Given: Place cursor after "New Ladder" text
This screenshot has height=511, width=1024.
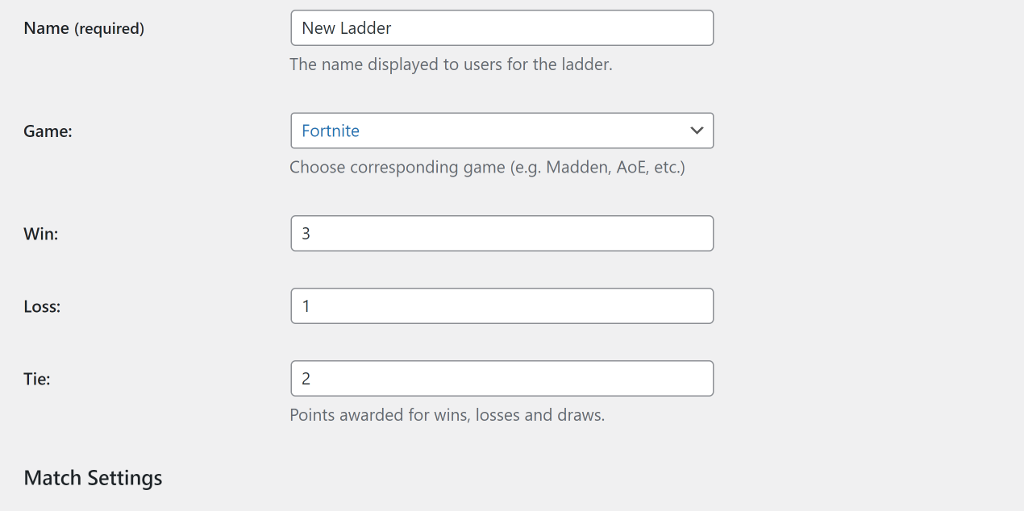Looking at the screenshot, I should pyautogui.click(x=394, y=28).
